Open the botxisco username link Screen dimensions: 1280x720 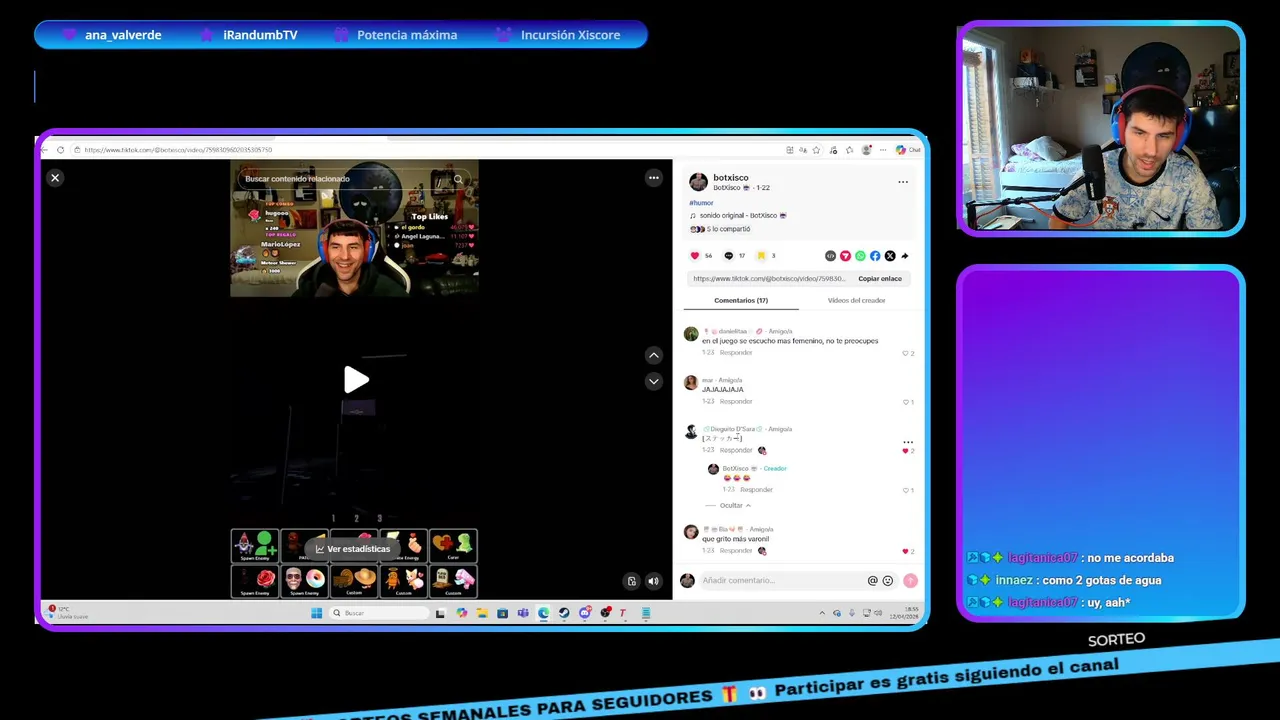coord(731,178)
